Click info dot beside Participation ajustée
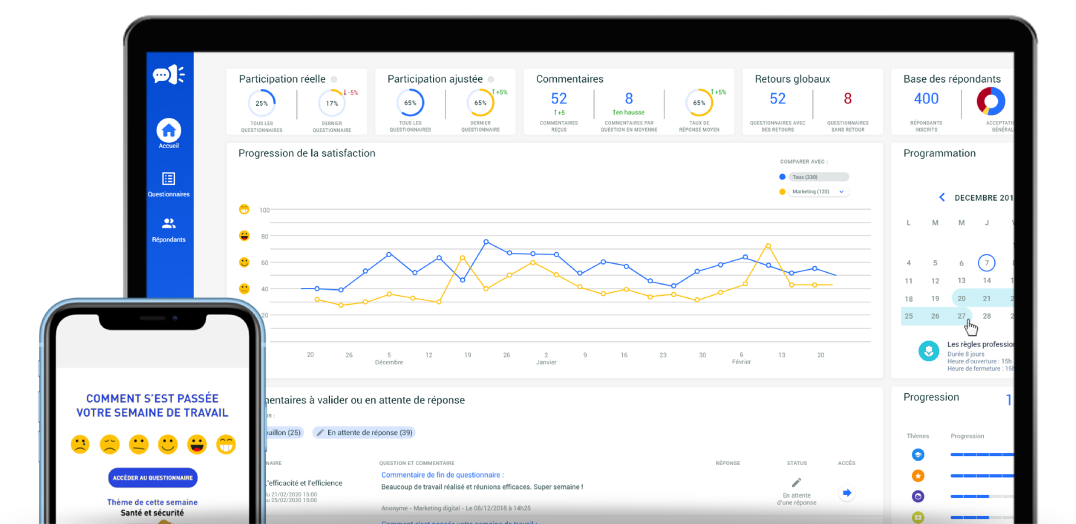The height and width of the screenshot is (524, 1076). point(491,80)
